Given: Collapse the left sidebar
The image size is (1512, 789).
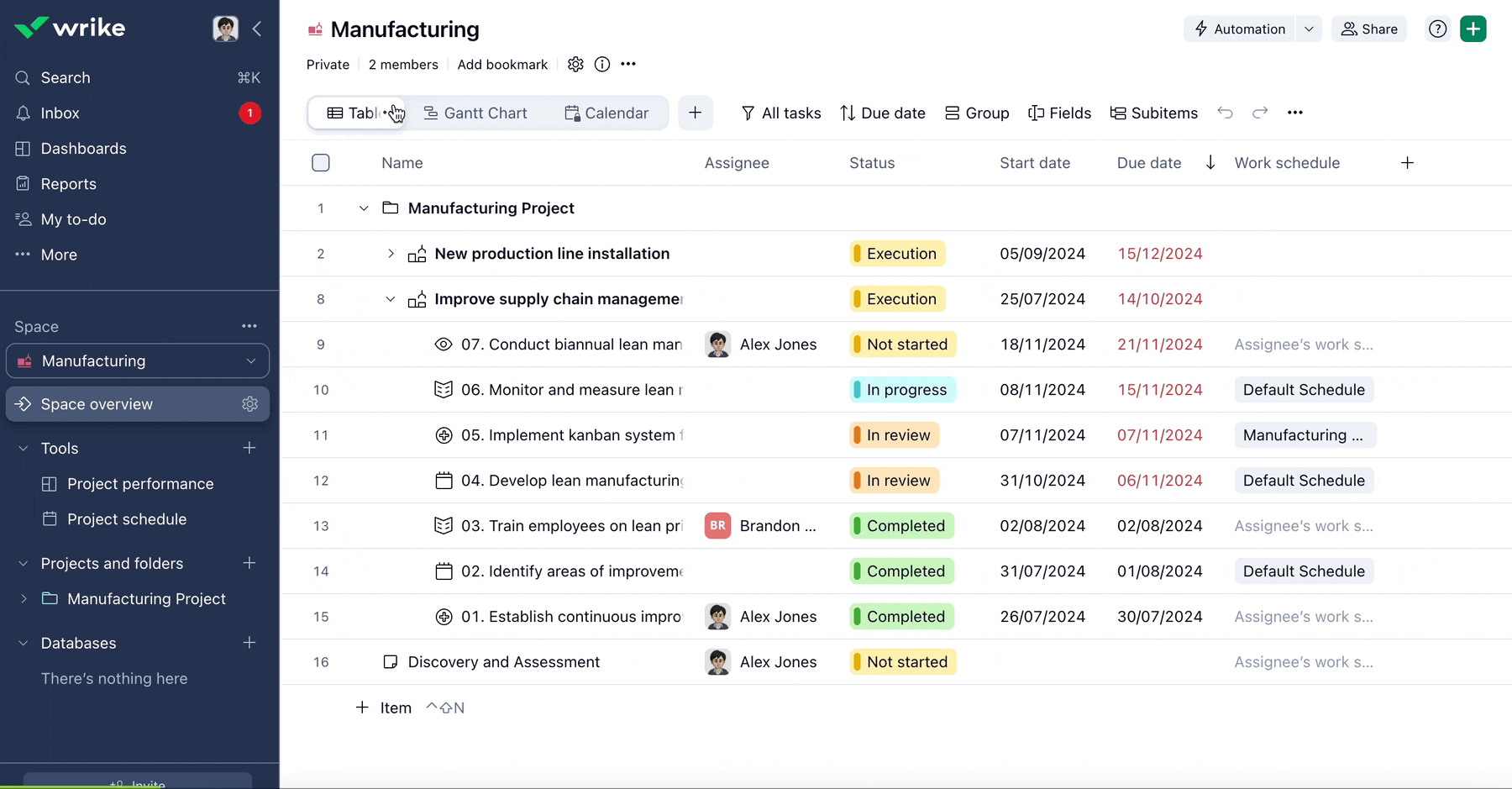Looking at the screenshot, I should 257,29.
